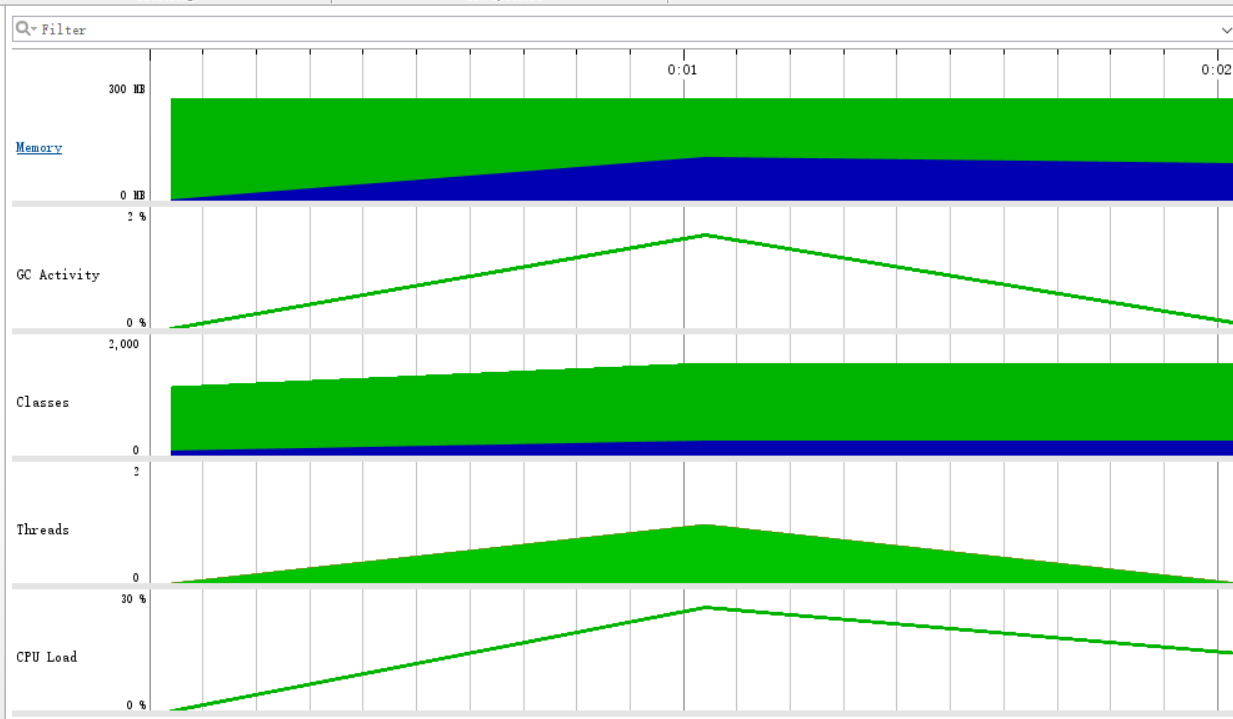
Task: Click the 0:02 time marker
Action: 1216,70
